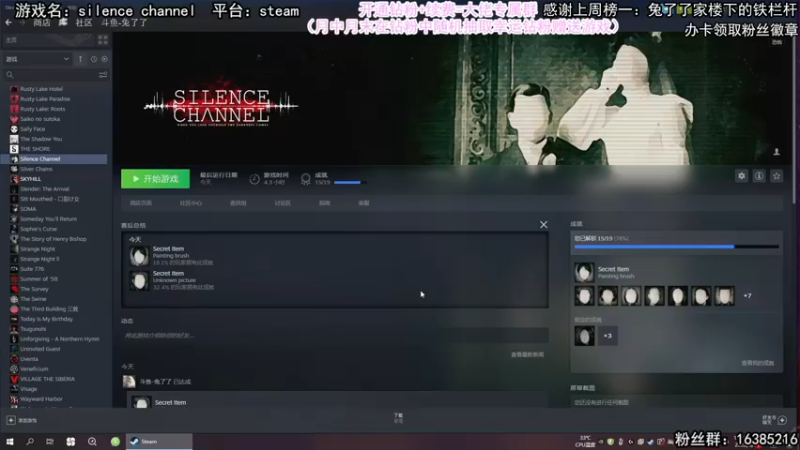The image size is (800, 450).
Task: Click the unlocked 15/19 achievements progress bar
Action: 677,247
